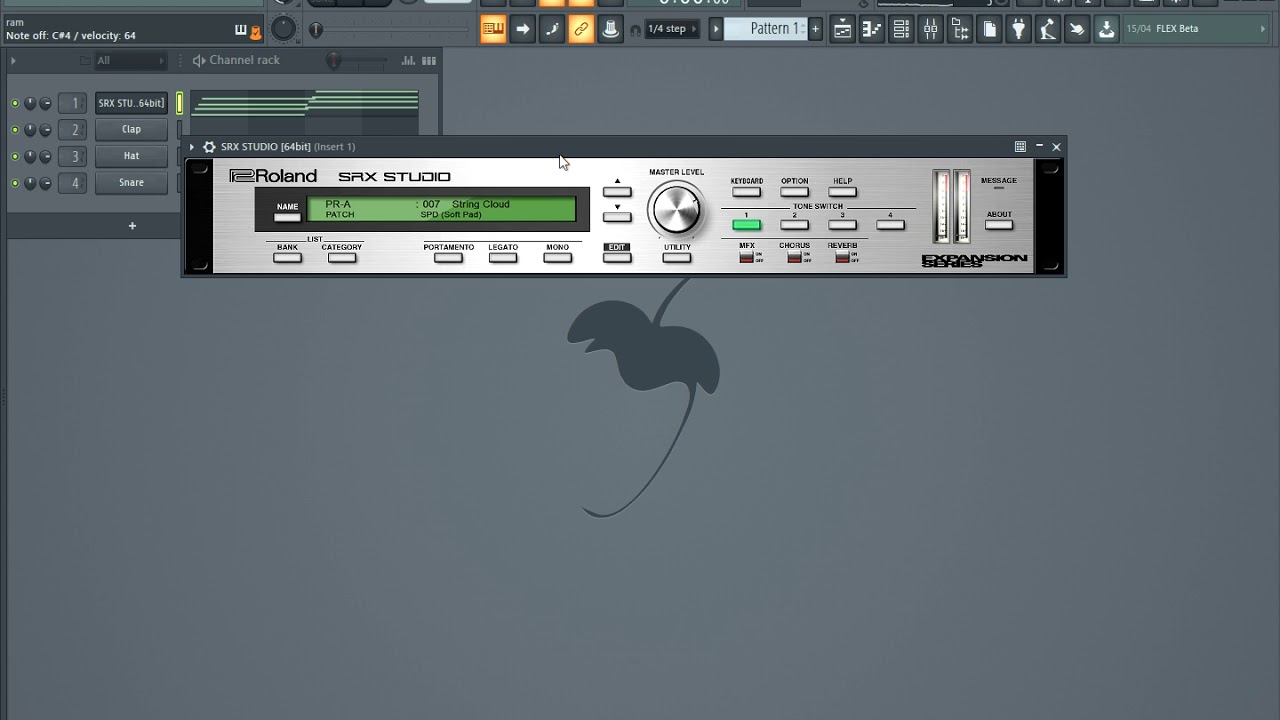Mute the SRX STU channel LED
Screen dimensions: 1280x720
[x=15, y=103]
